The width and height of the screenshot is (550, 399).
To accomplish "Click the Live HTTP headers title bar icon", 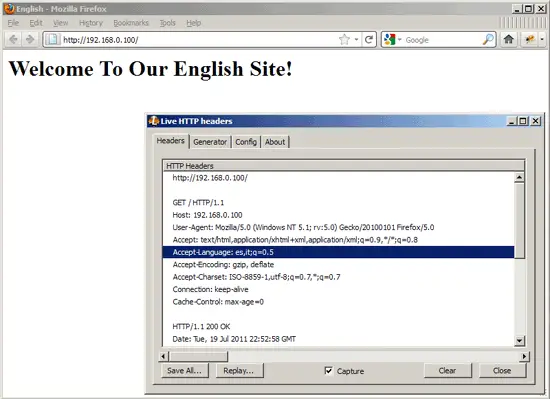I will tap(153, 121).
